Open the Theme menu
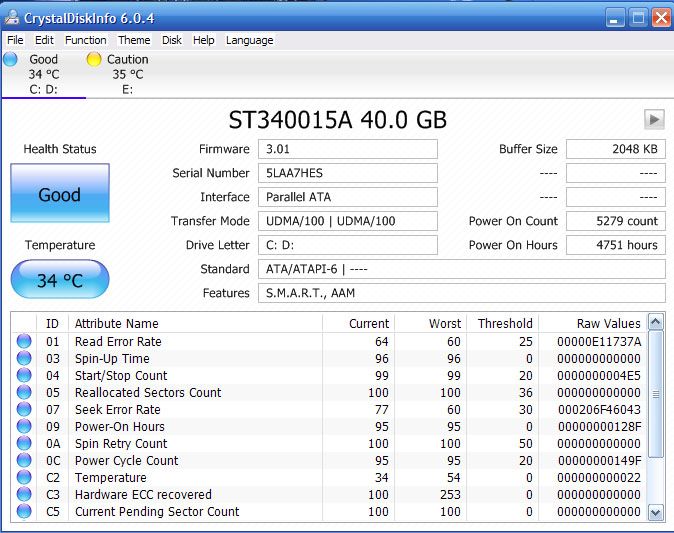 [x=134, y=40]
